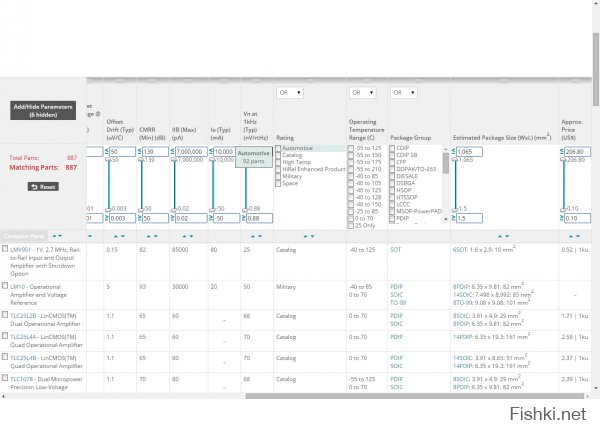Expand the Package Group OR dropdown
600x429 pixels.
point(403,93)
